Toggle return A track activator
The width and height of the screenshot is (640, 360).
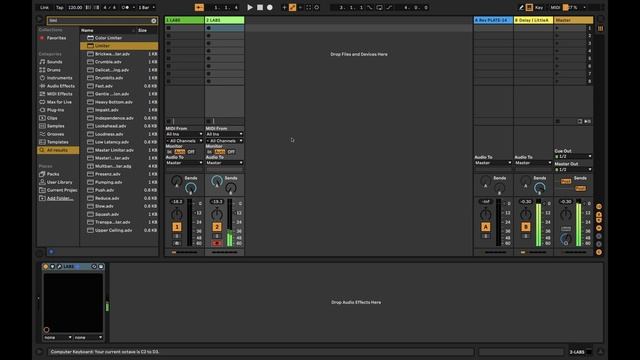click(x=485, y=227)
